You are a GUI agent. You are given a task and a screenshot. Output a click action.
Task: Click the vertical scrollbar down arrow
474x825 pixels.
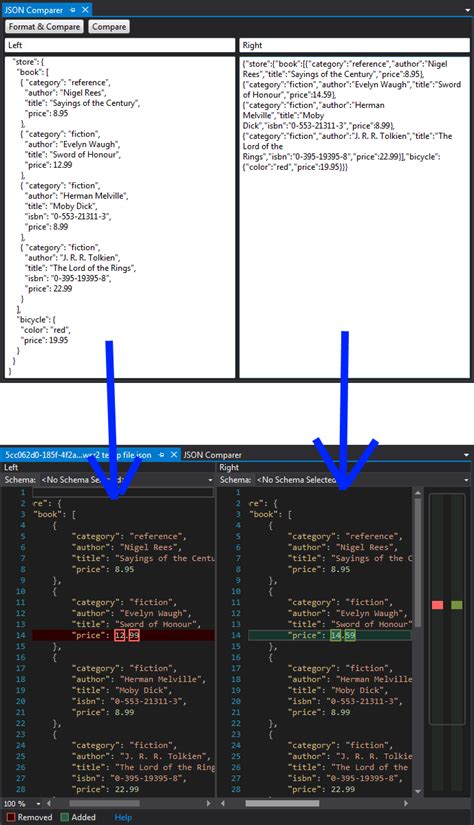pyautogui.click(x=418, y=791)
